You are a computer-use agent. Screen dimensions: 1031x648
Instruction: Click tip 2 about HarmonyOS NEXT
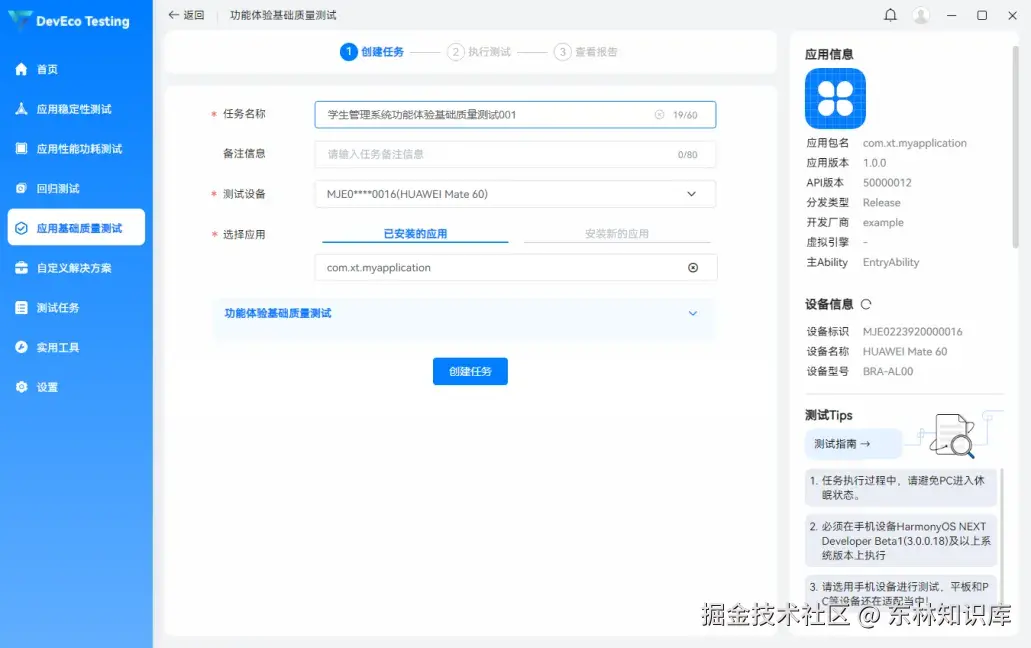pyautogui.click(x=901, y=541)
